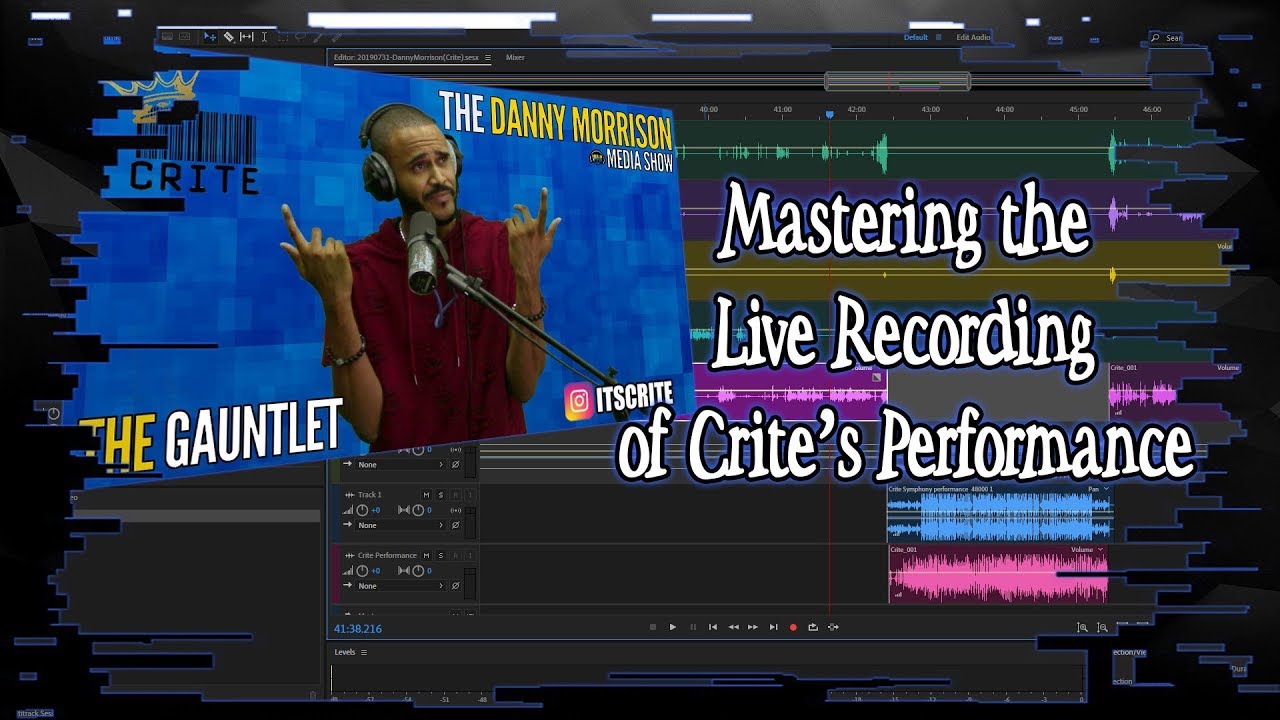
Task: Toggle polarity reverse on Track 1
Action: point(455,525)
